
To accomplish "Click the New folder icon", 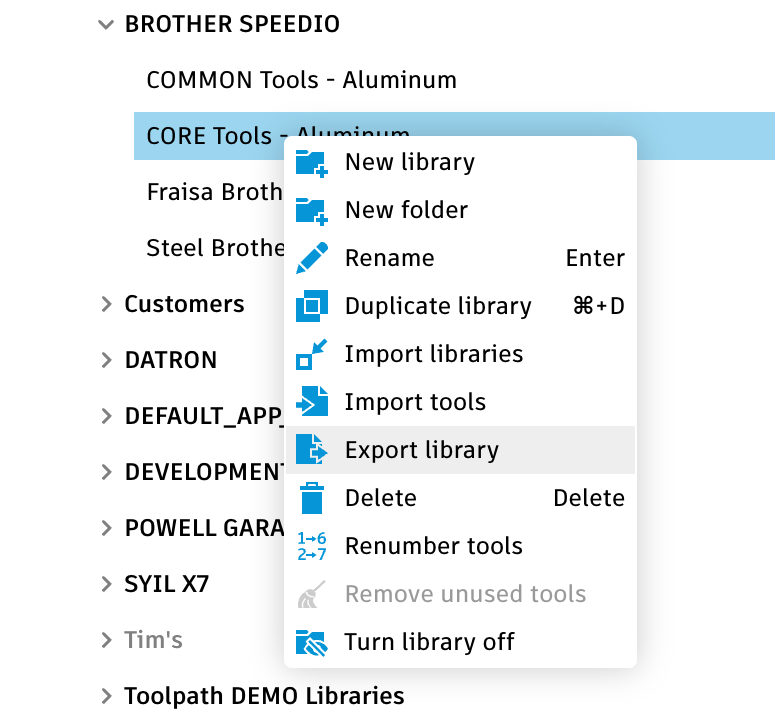I will (312, 210).
